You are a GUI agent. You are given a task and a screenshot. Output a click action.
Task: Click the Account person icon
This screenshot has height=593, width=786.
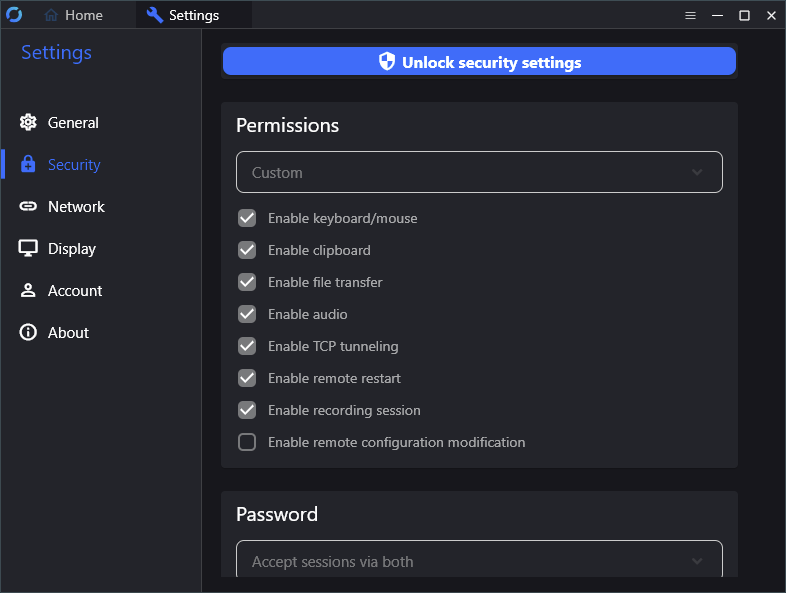pos(28,291)
